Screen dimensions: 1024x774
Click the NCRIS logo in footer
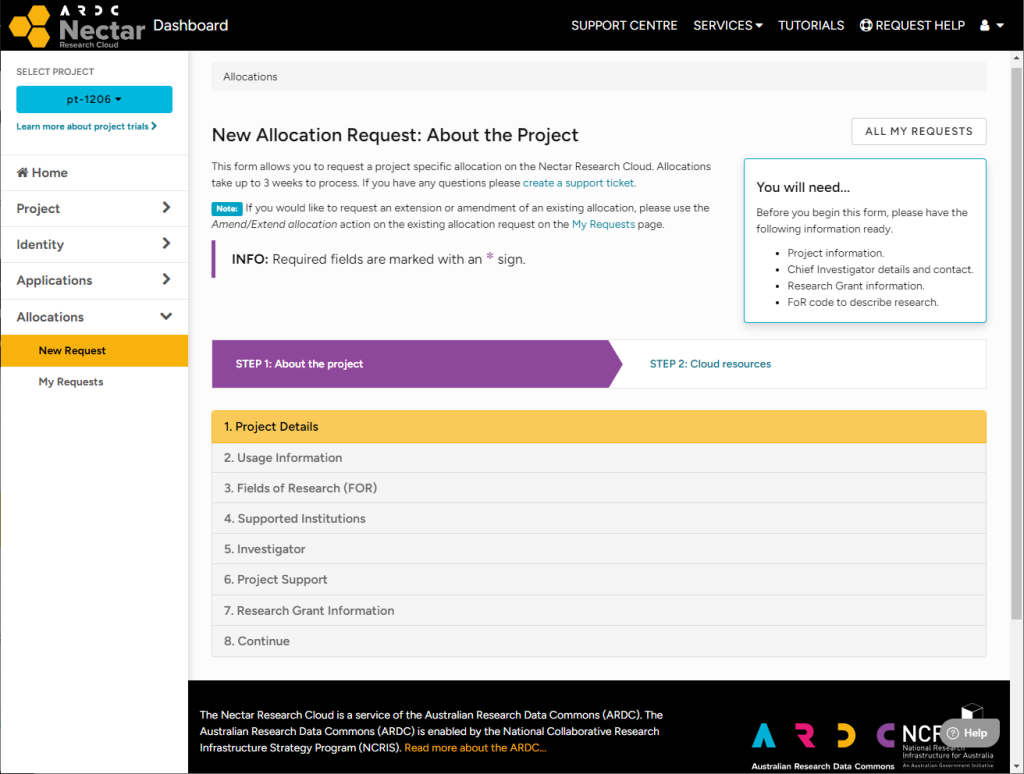coord(948,745)
